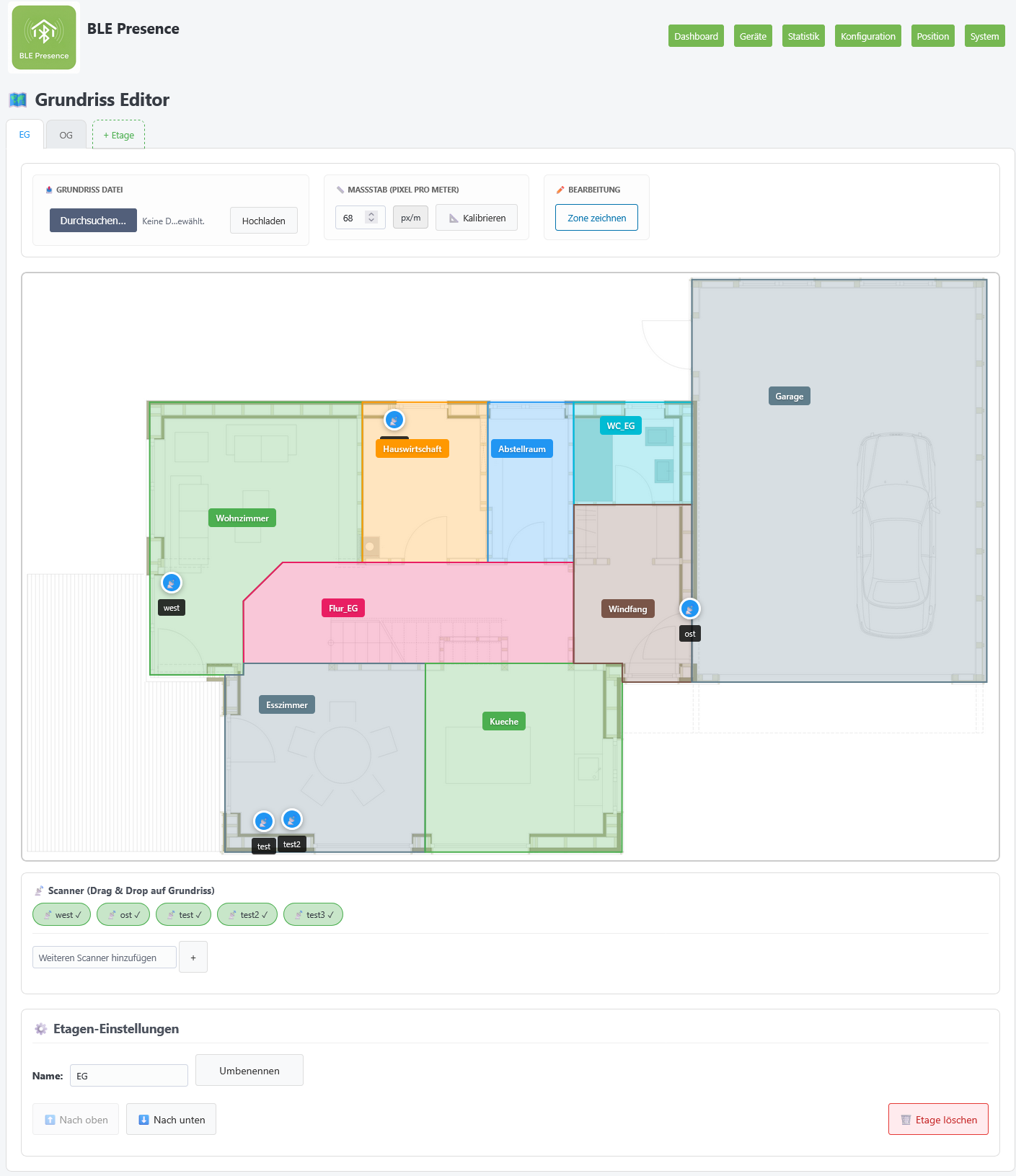Click the BLE Presence logo icon

(x=44, y=37)
